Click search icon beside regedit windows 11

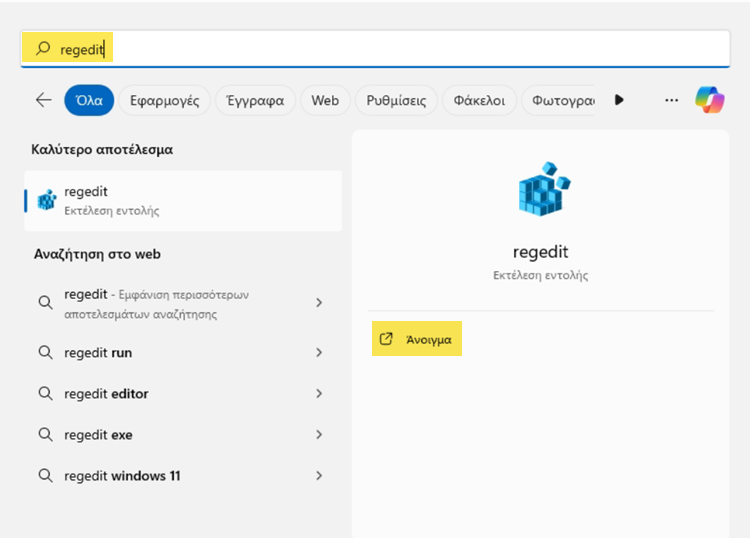coord(45,476)
